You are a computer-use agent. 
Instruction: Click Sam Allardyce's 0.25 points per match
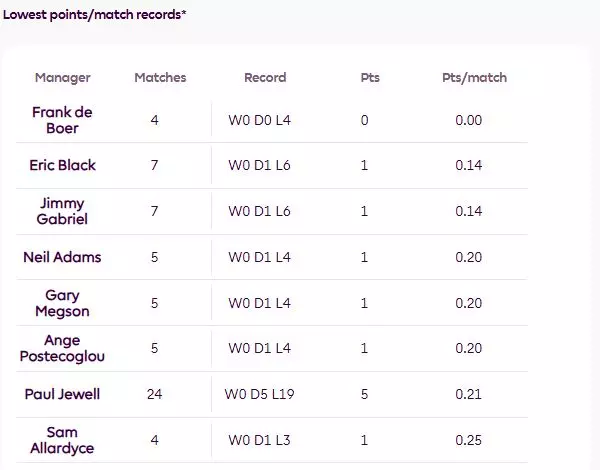pos(468,440)
